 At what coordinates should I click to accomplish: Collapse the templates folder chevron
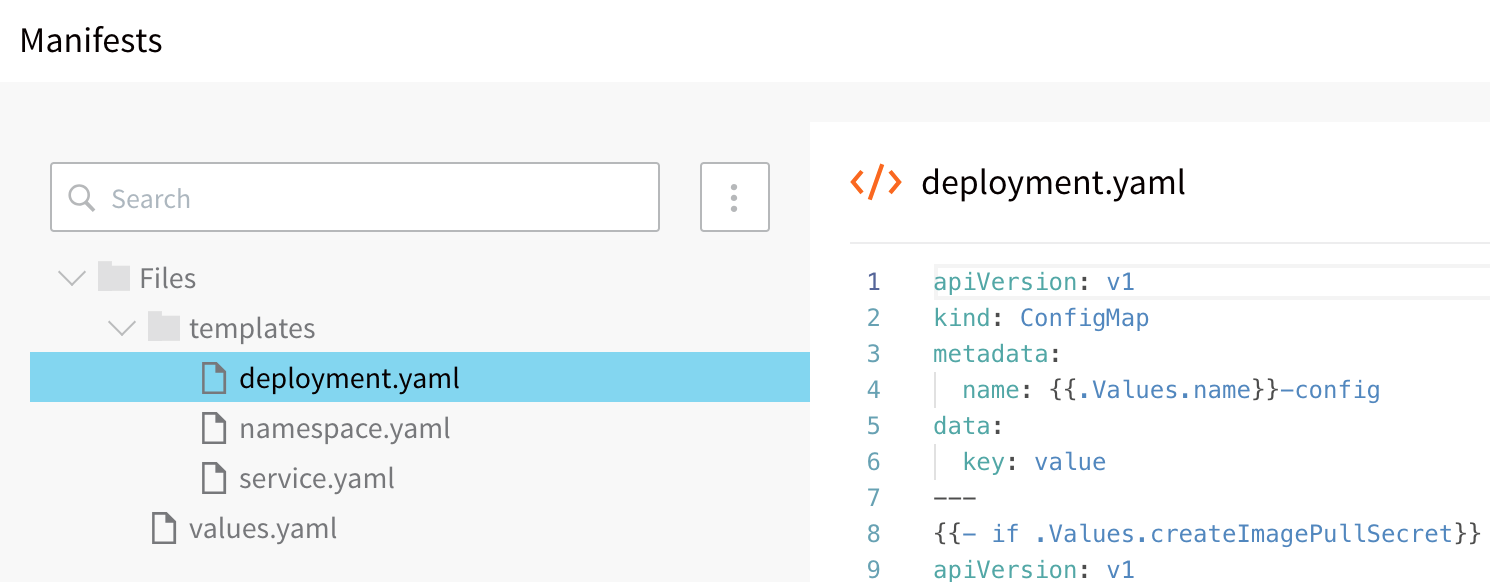[122, 328]
